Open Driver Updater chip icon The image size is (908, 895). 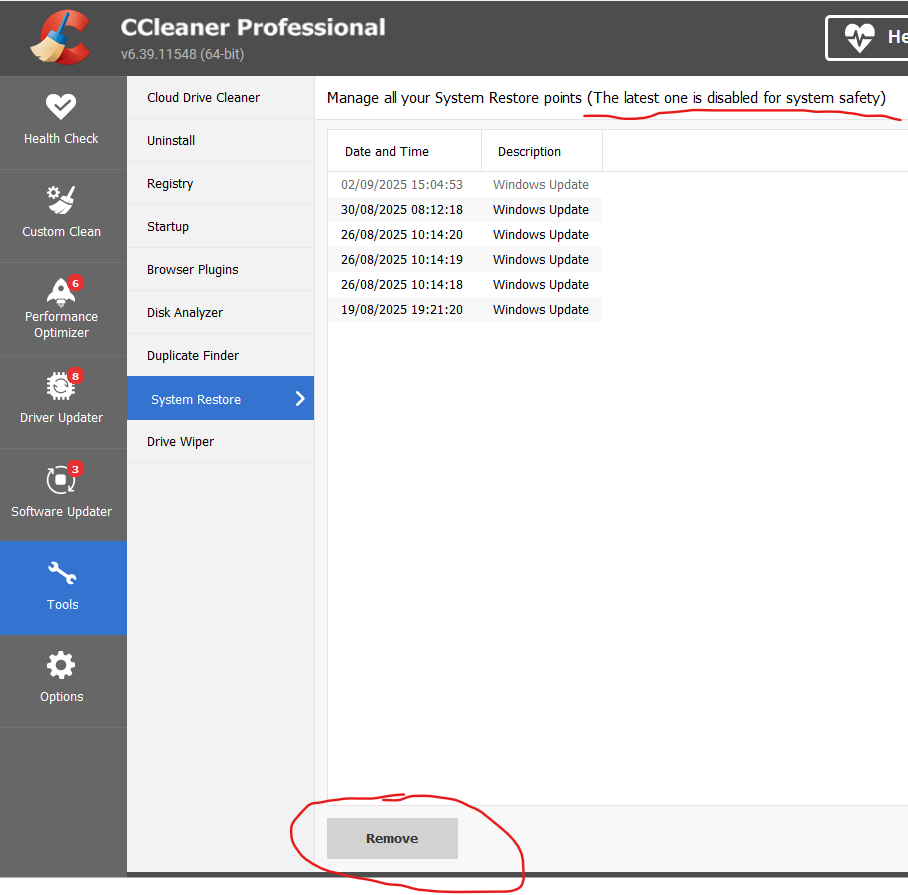[61, 386]
